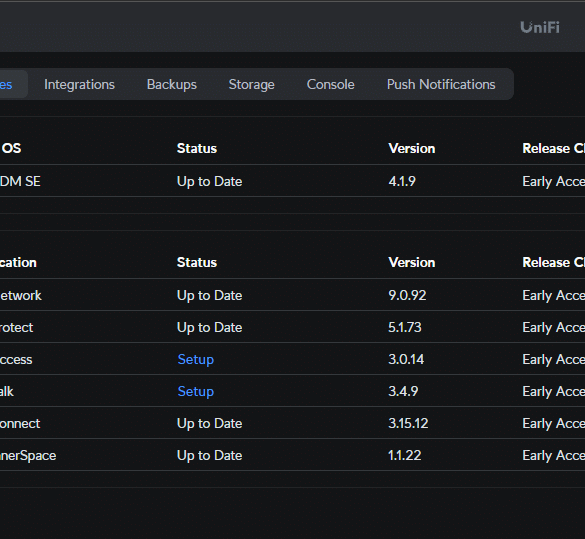The image size is (585, 539).
Task: Click Up to Date status in 4.1.9 row
Action: [x=210, y=182]
